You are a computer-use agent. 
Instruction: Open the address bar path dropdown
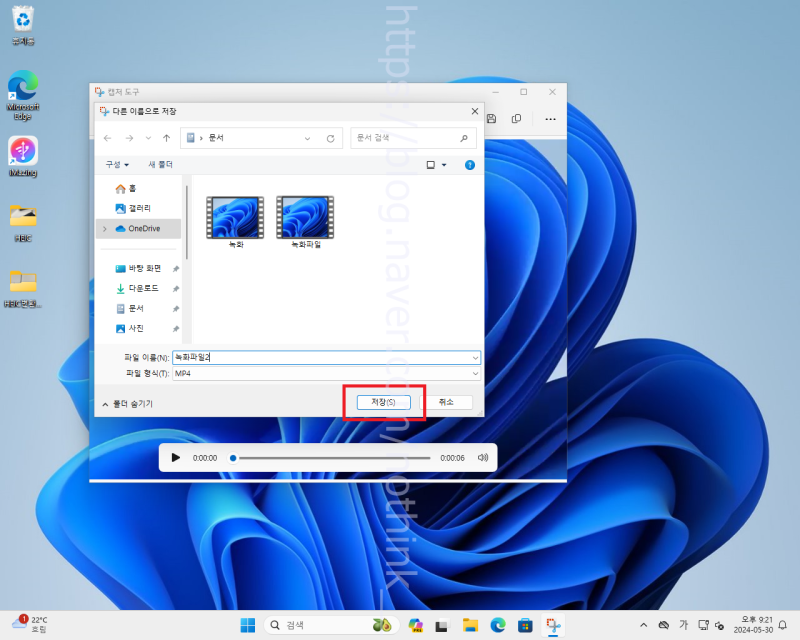point(307,138)
